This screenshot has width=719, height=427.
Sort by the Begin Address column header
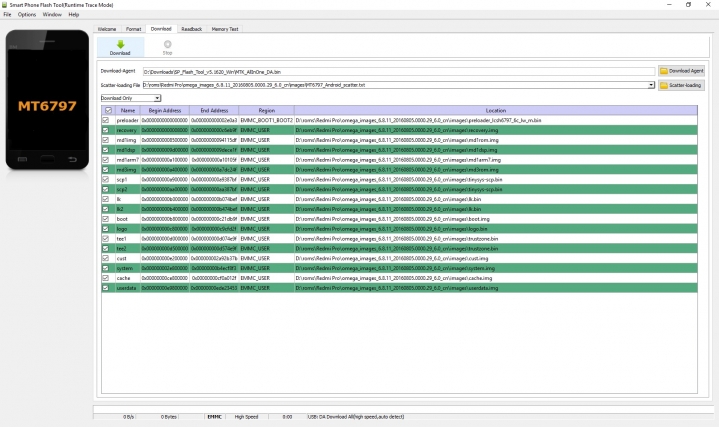(x=163, y=110)
